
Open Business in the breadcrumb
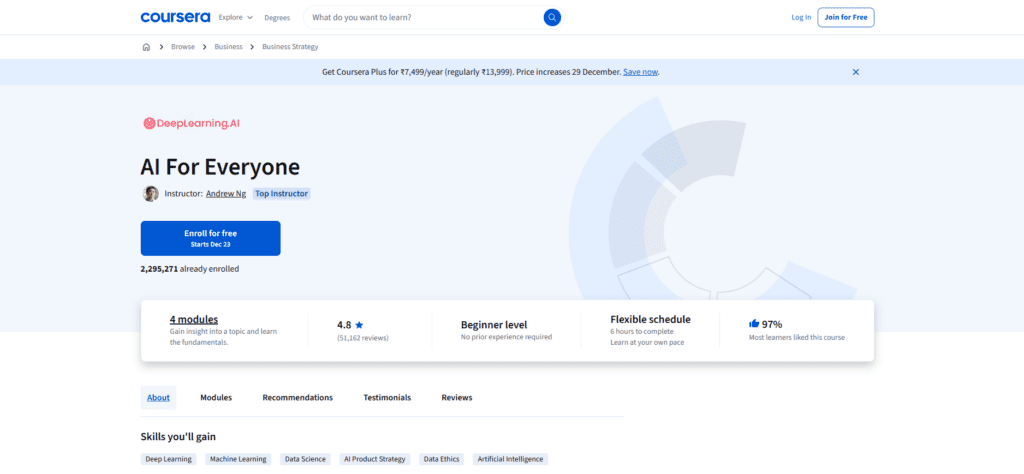coord(228,47)
